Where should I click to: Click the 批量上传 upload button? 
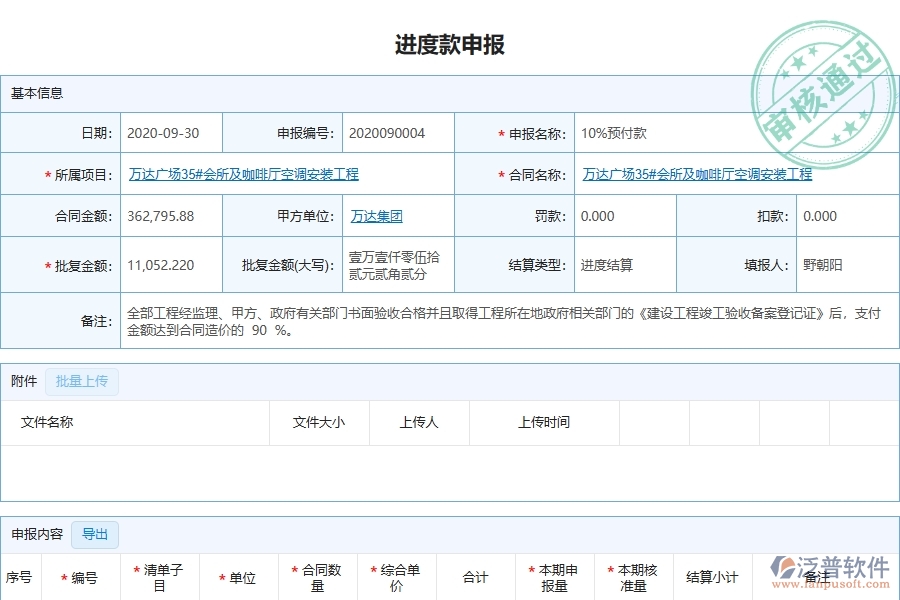(82, 381)
